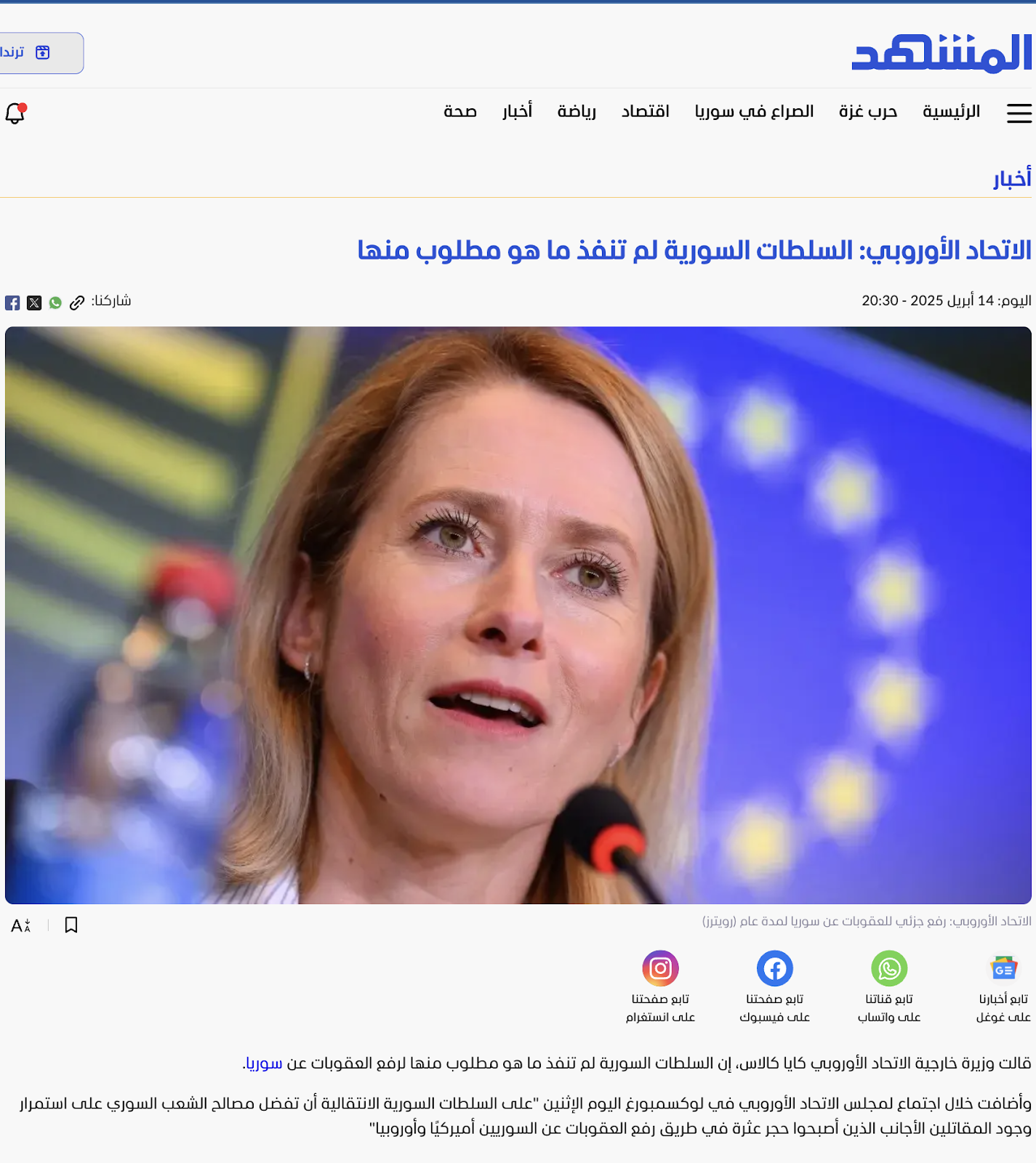Screen dimensions: 1036x1163
Task: Open the رياضة section
Action: [x=577, y=111]
